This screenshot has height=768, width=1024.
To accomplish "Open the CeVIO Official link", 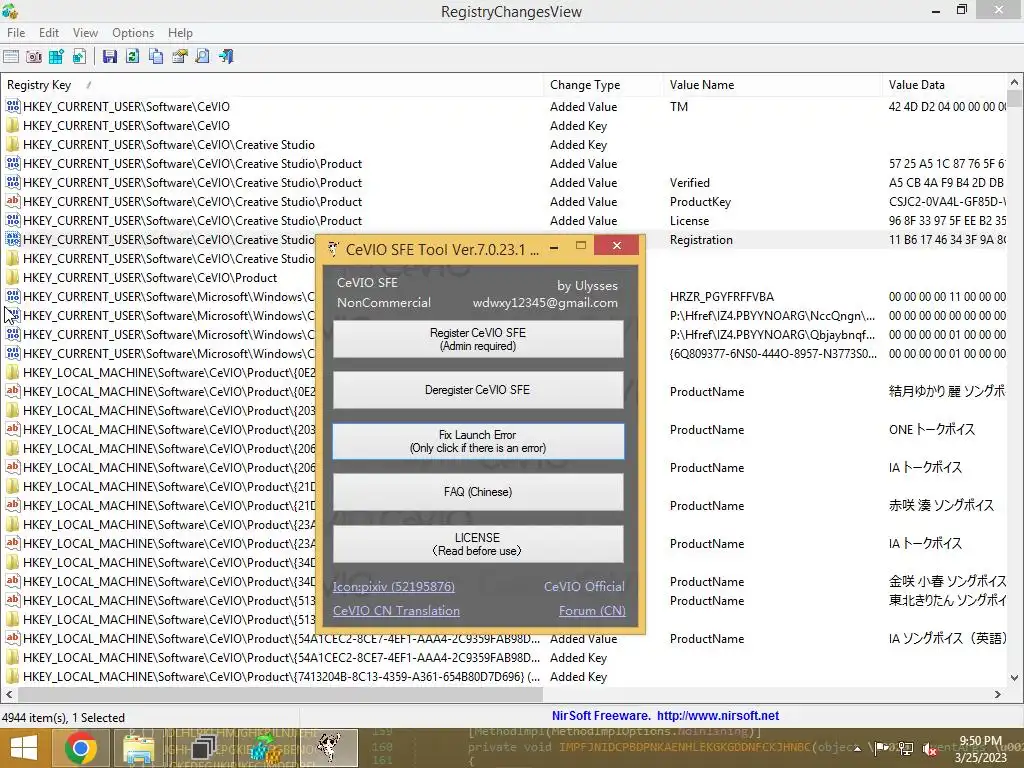I will pyautogui.click(x=584, y=586).
